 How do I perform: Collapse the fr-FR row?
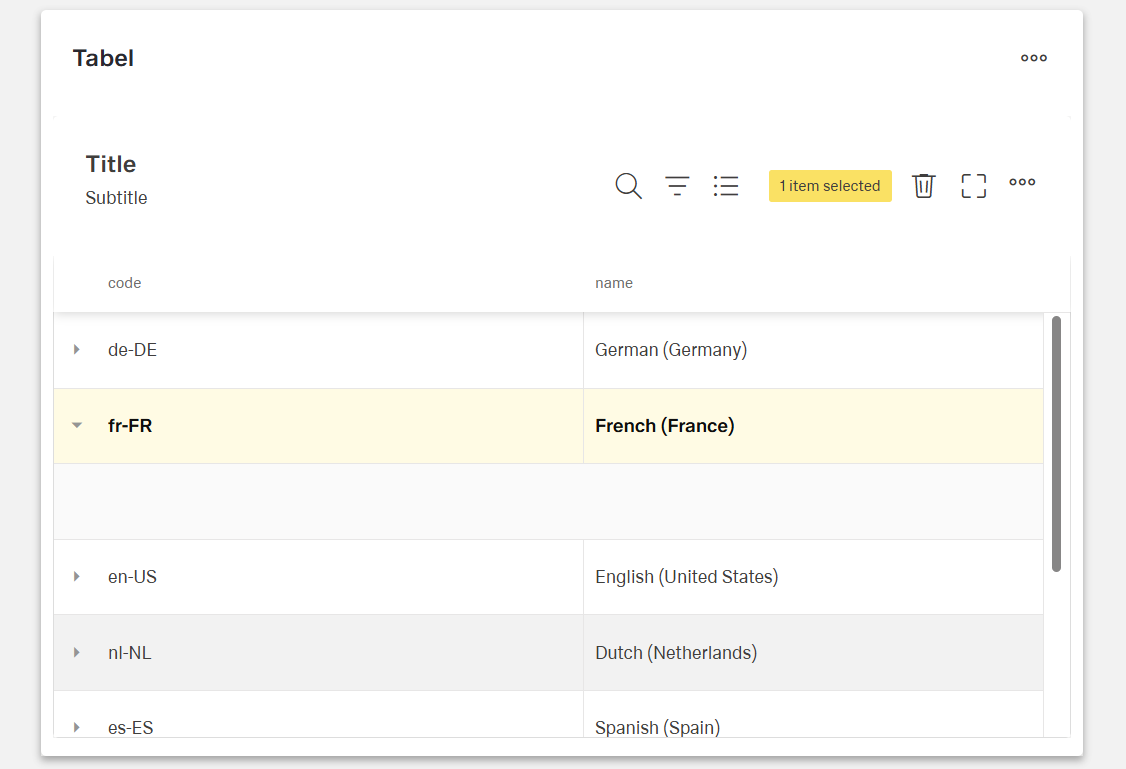[77, 426]
